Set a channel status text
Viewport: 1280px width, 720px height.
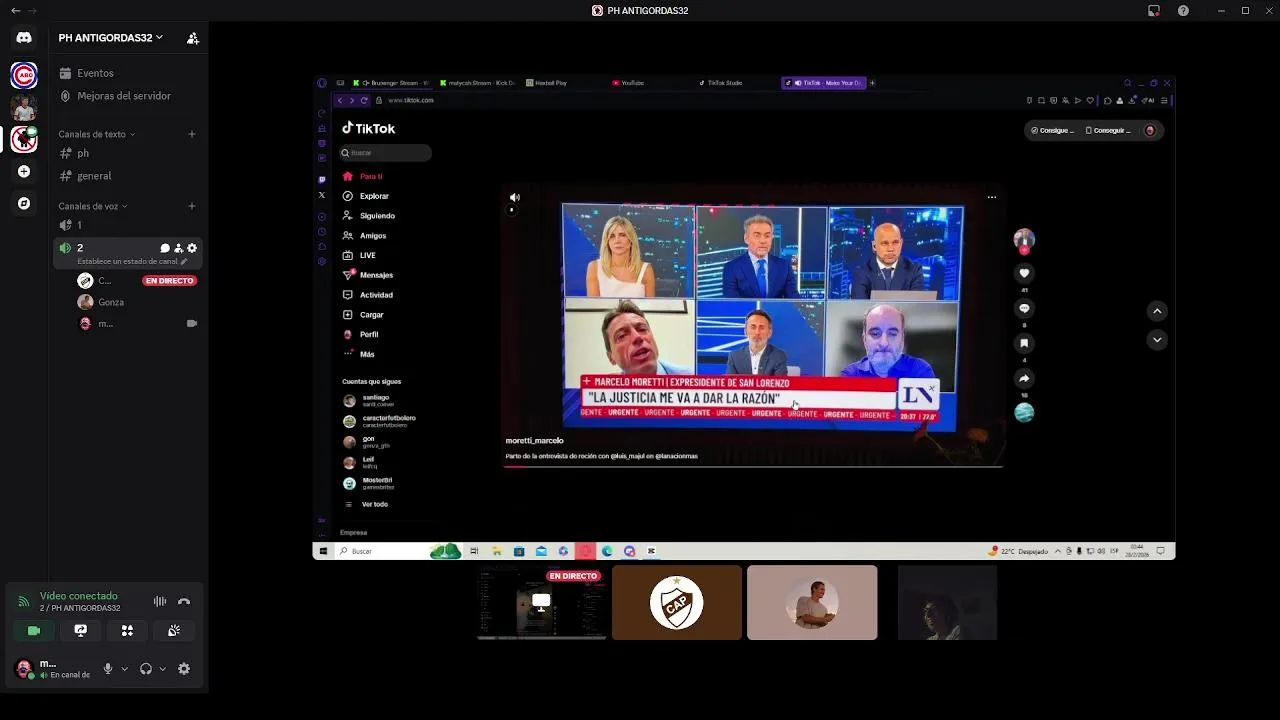[x=132, y=261]
